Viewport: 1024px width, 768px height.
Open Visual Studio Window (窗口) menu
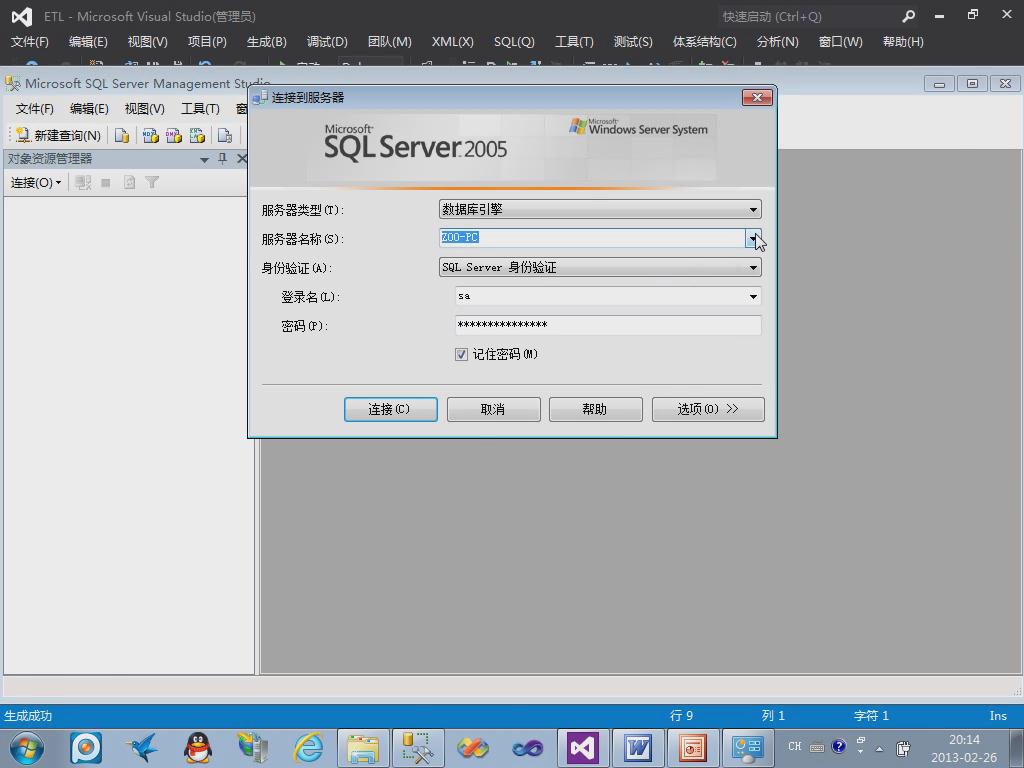(840, 42)
